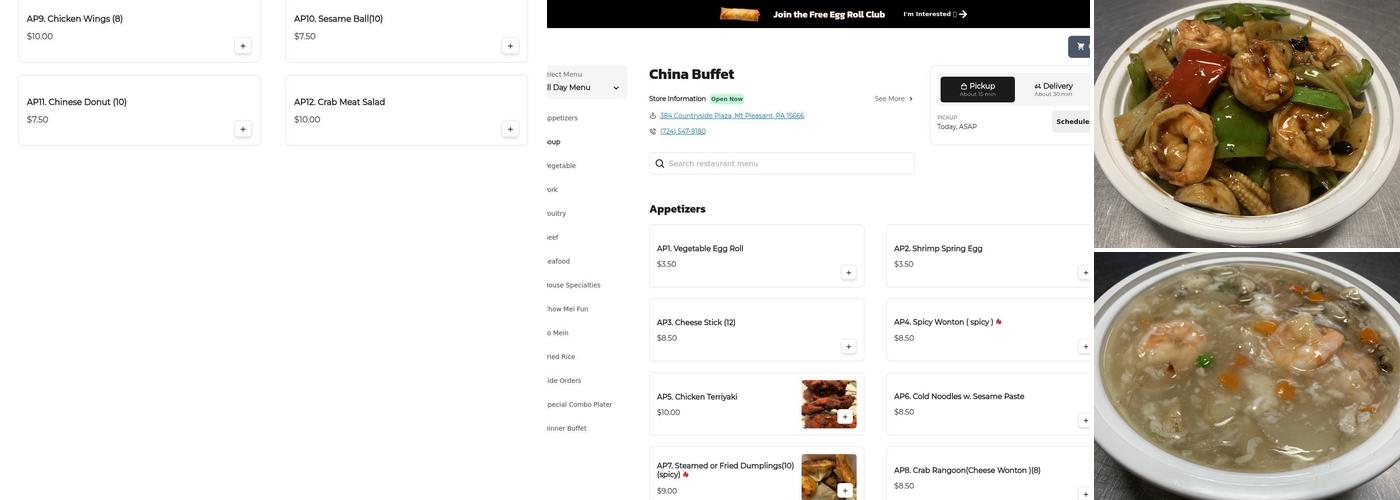Go to Fried Rice category
This screenshot has width=1400, height=500.
click(561, 357)
